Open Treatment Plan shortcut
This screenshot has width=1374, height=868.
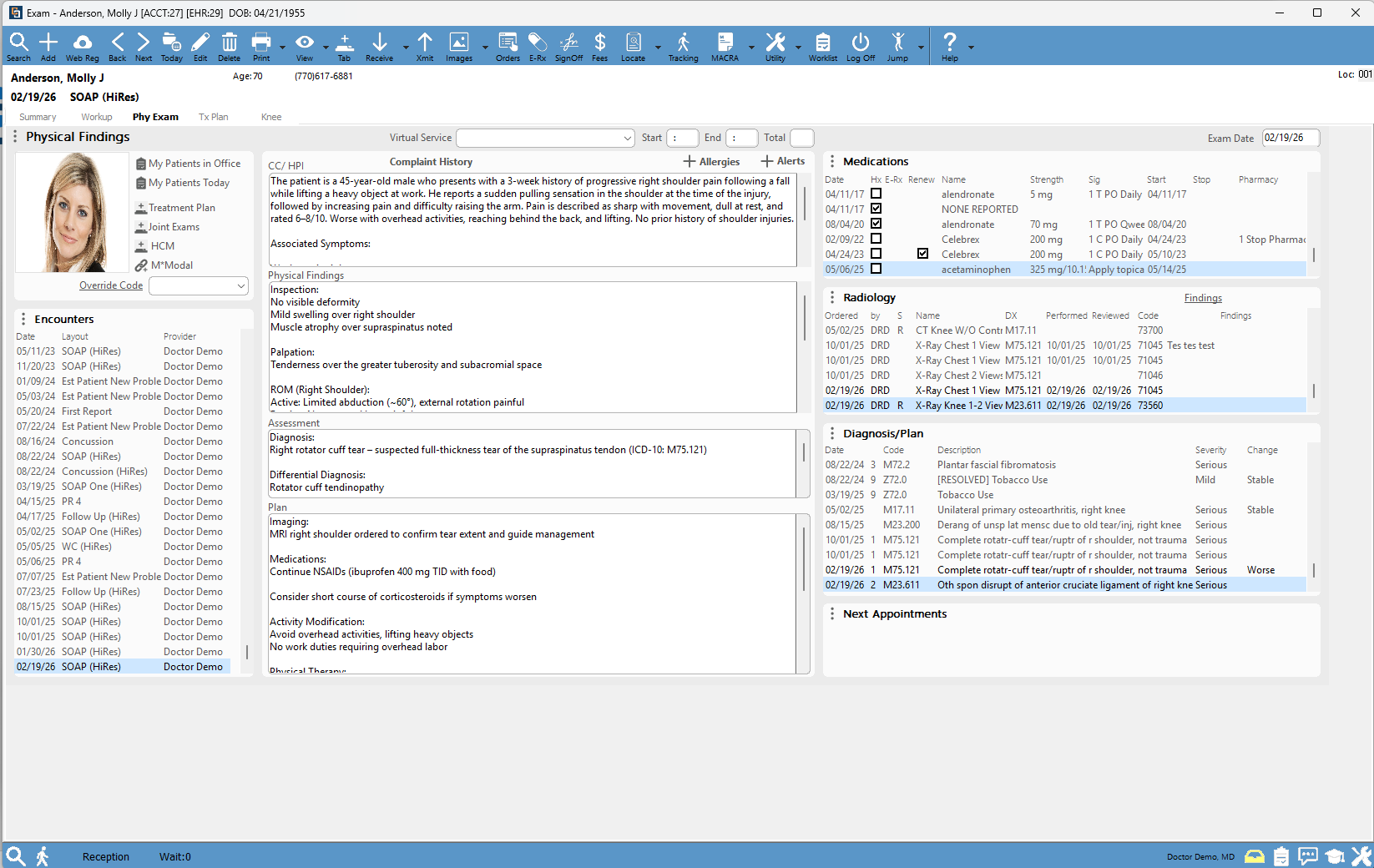(x=176, y=208)
